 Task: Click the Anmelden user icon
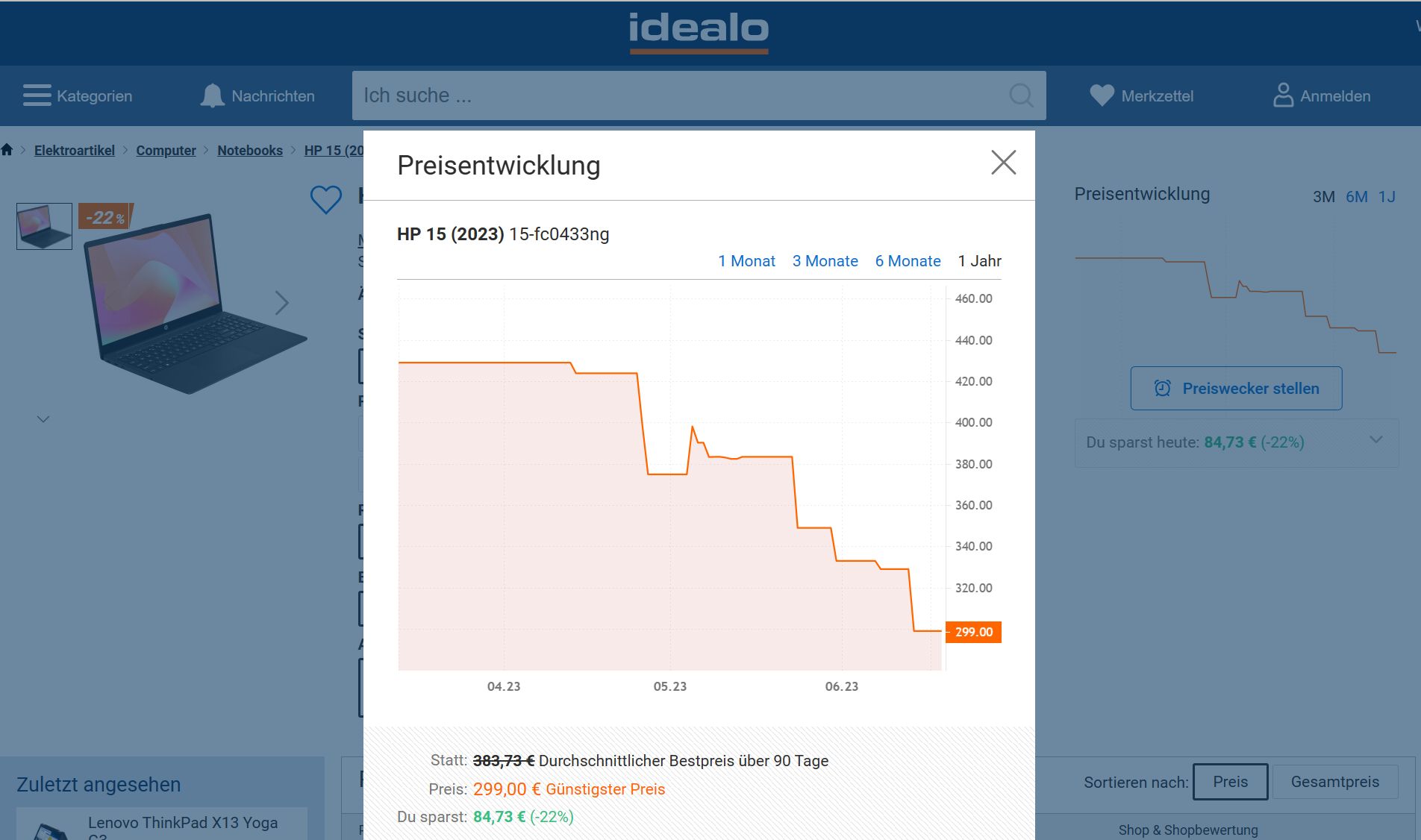tap(1283, 95)
